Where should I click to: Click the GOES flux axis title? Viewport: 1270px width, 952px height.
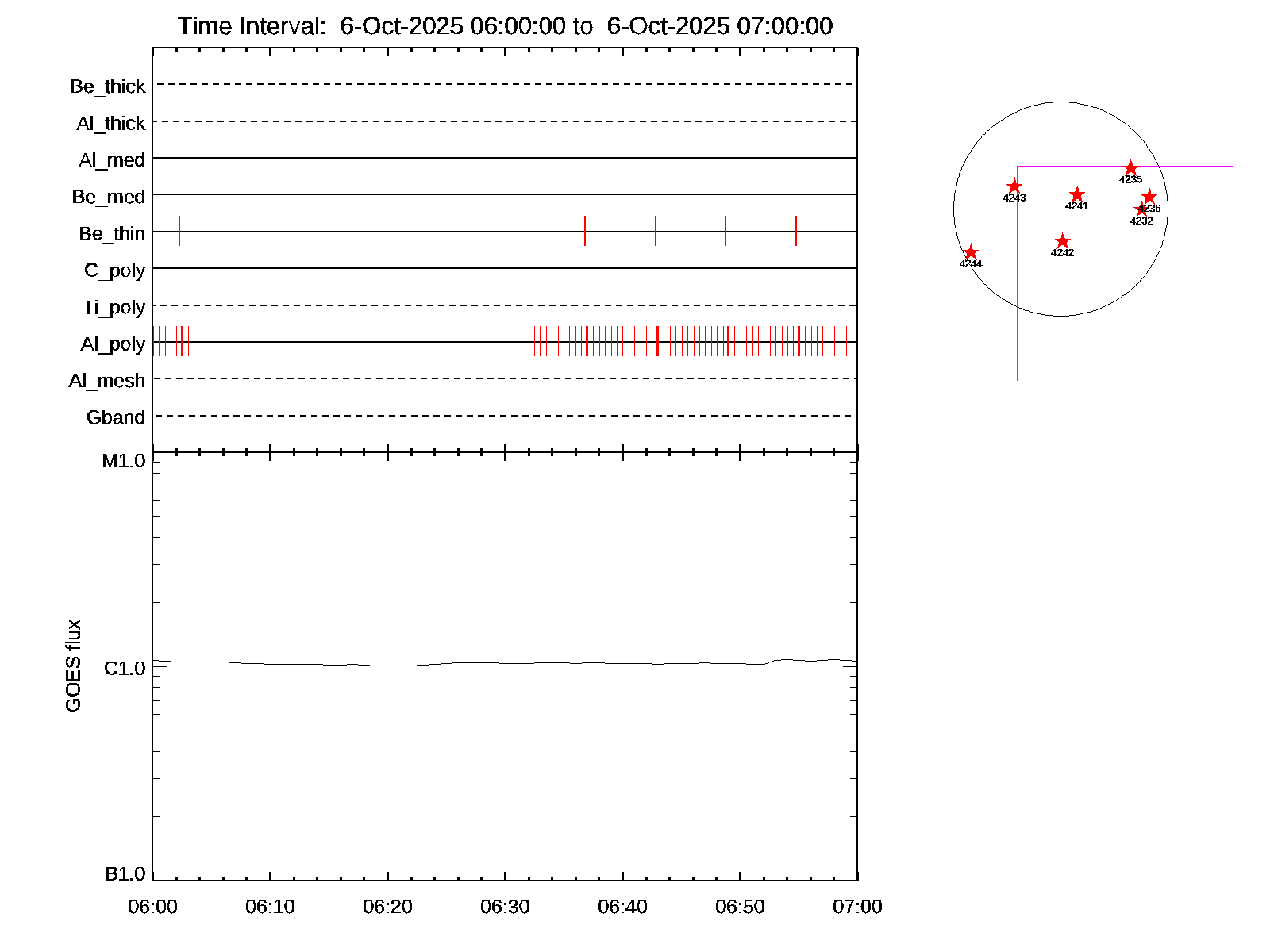coord(73,666)
